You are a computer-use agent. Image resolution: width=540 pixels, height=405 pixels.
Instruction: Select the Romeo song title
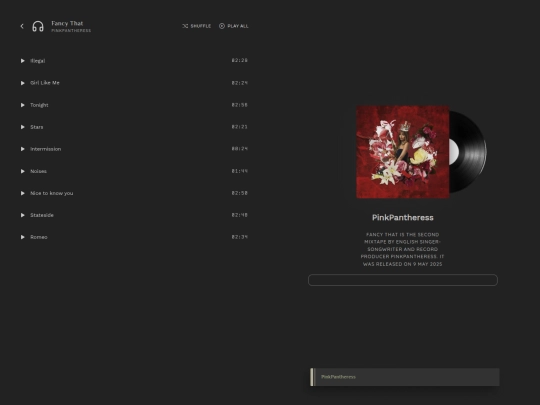pos(39,237)
